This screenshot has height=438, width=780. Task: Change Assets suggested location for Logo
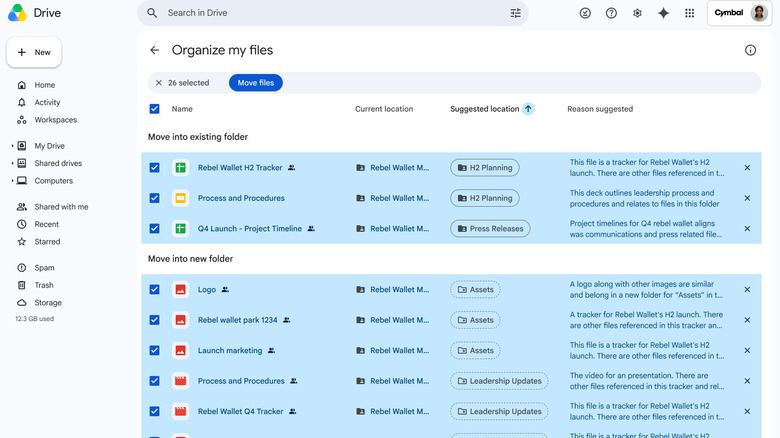tap(475, 289)
